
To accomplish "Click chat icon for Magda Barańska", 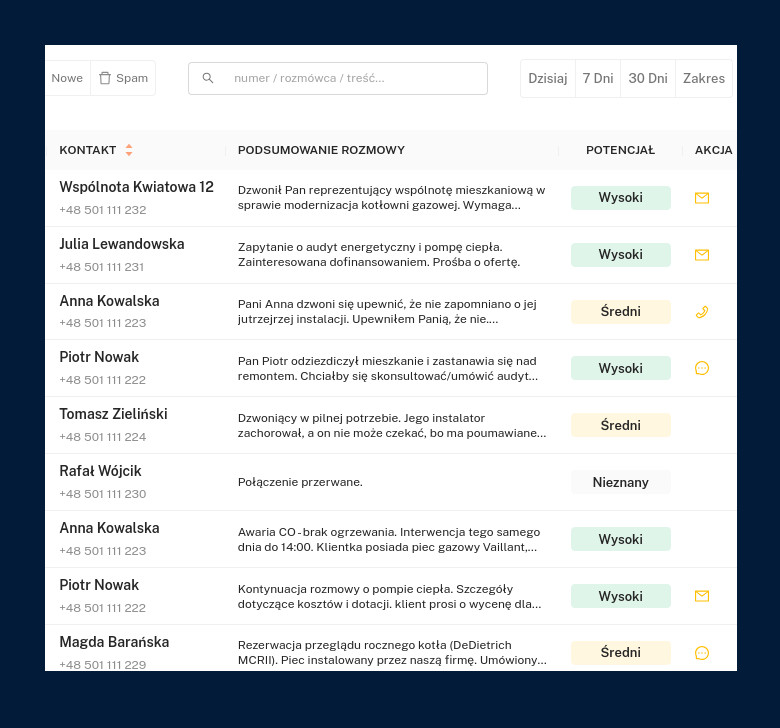I will tap(702, 653).
